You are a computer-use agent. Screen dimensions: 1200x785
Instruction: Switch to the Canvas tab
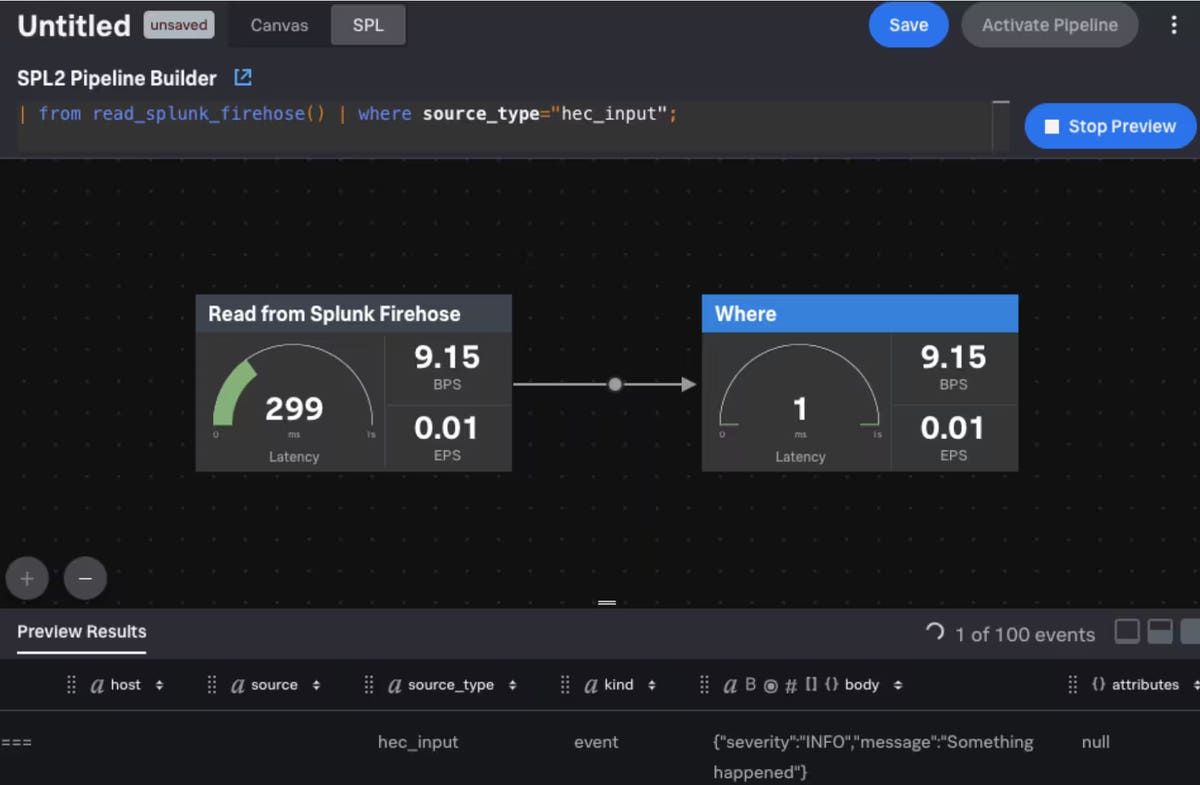click(279, 25)
